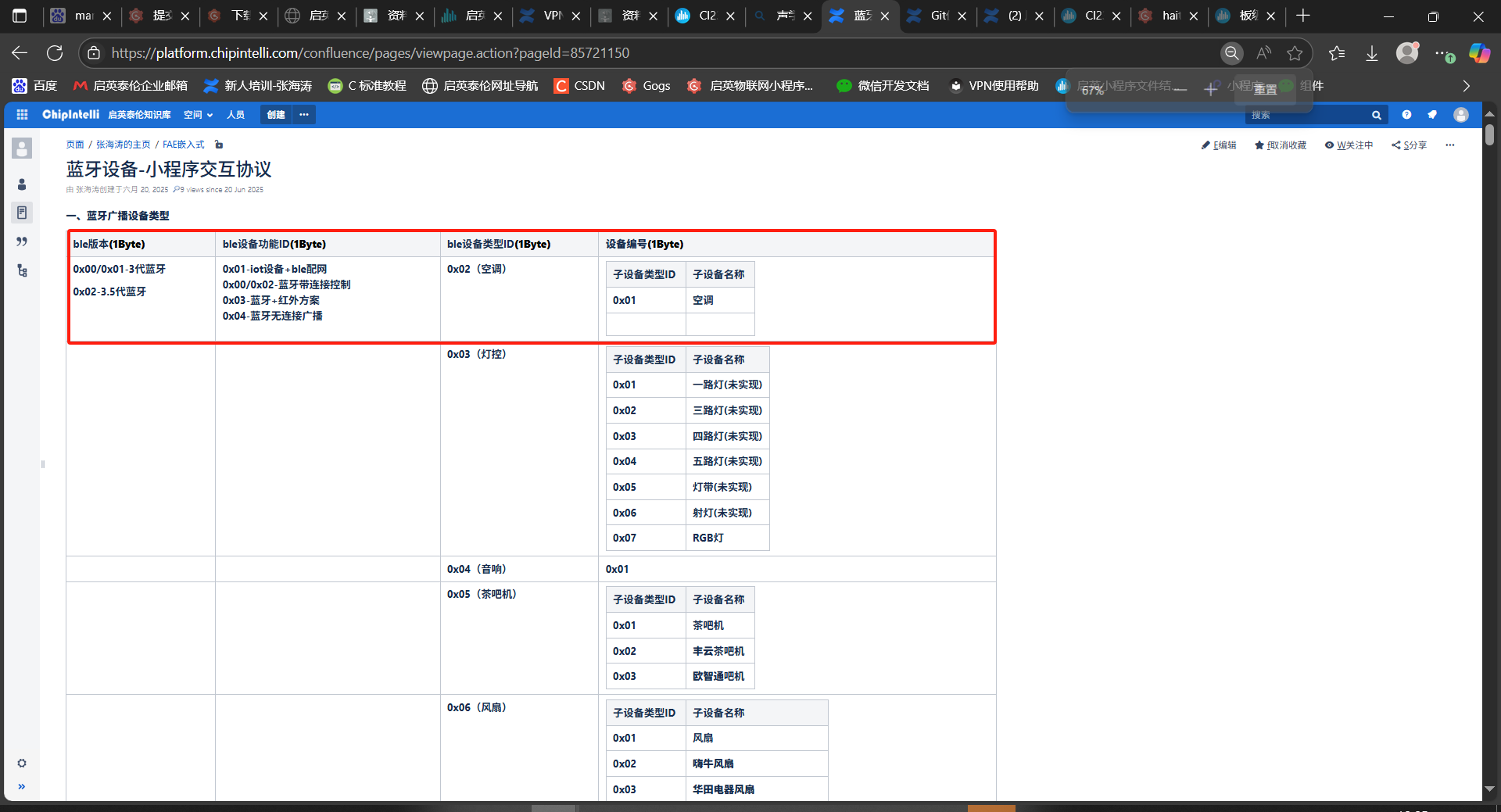Screen dimensions: 1501x812
Task: Open the FAE嵌入式 breadcrumb link
Action: (183, 145)
